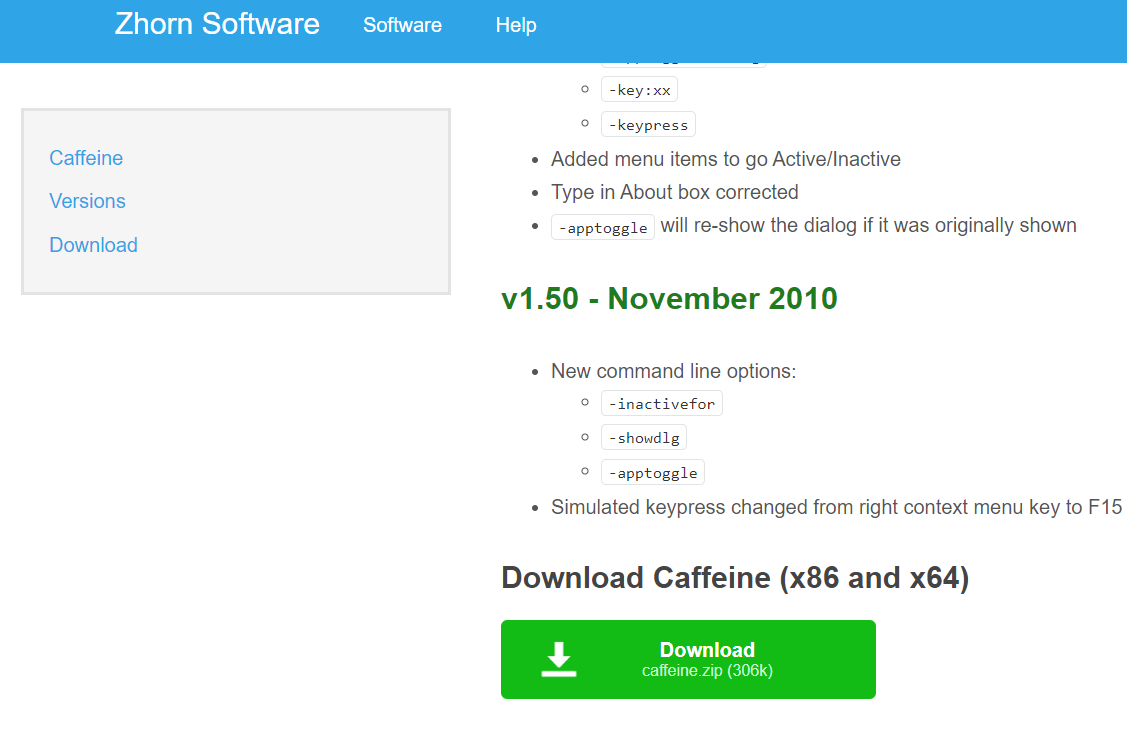
Task: Click the 'Simulated keypress changed' bullet text
Action: [837, 507]
